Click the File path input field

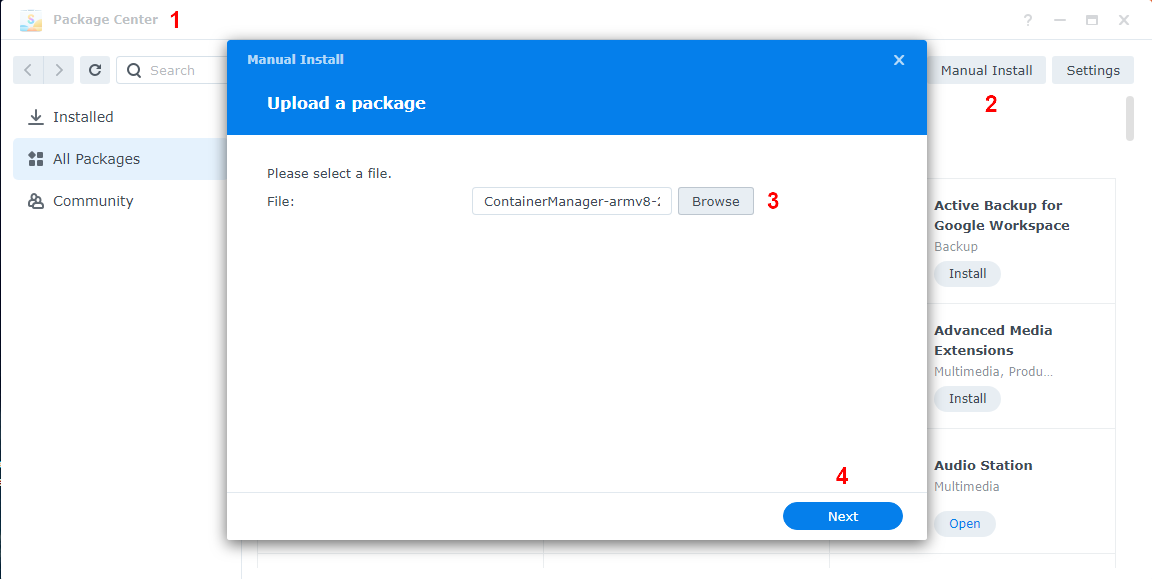572,201
